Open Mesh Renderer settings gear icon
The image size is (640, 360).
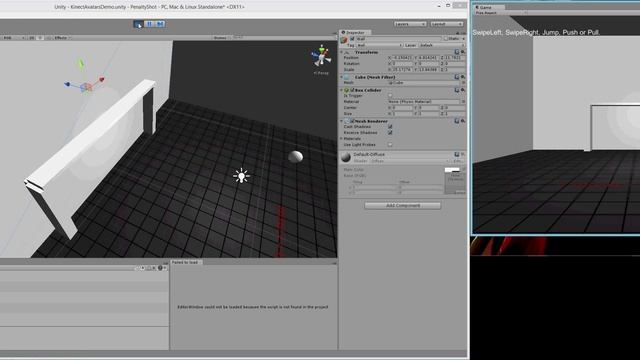click(x=463, y=121)
